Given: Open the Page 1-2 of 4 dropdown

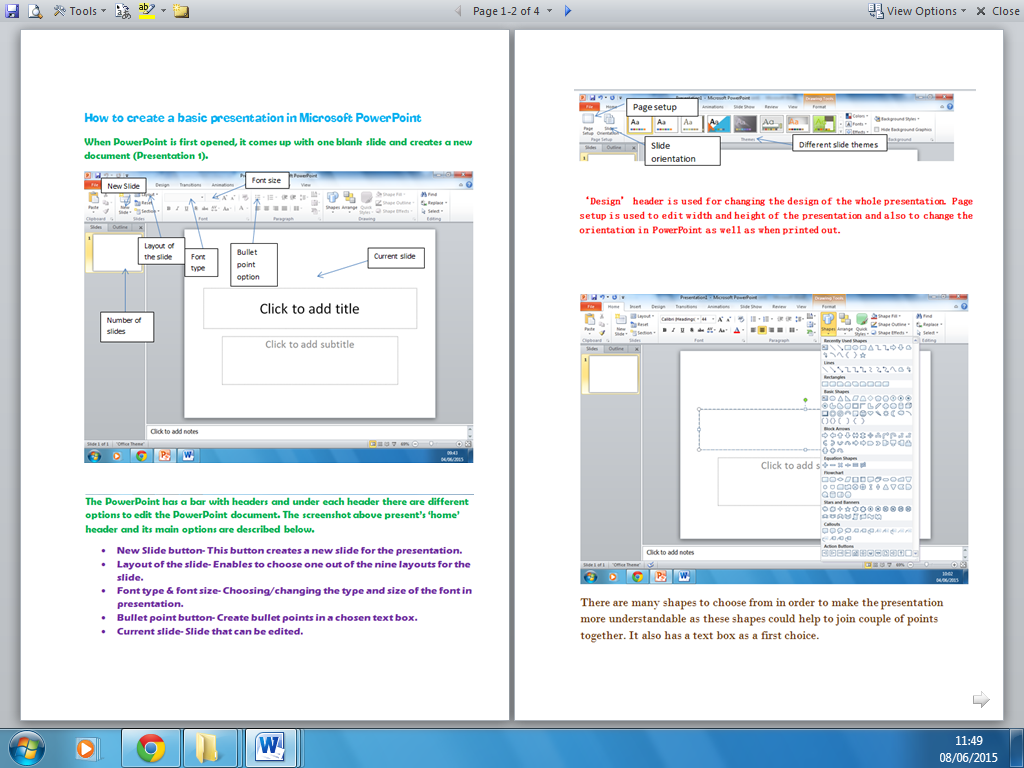Looking at the screenshot, I should tap(513, 10).
